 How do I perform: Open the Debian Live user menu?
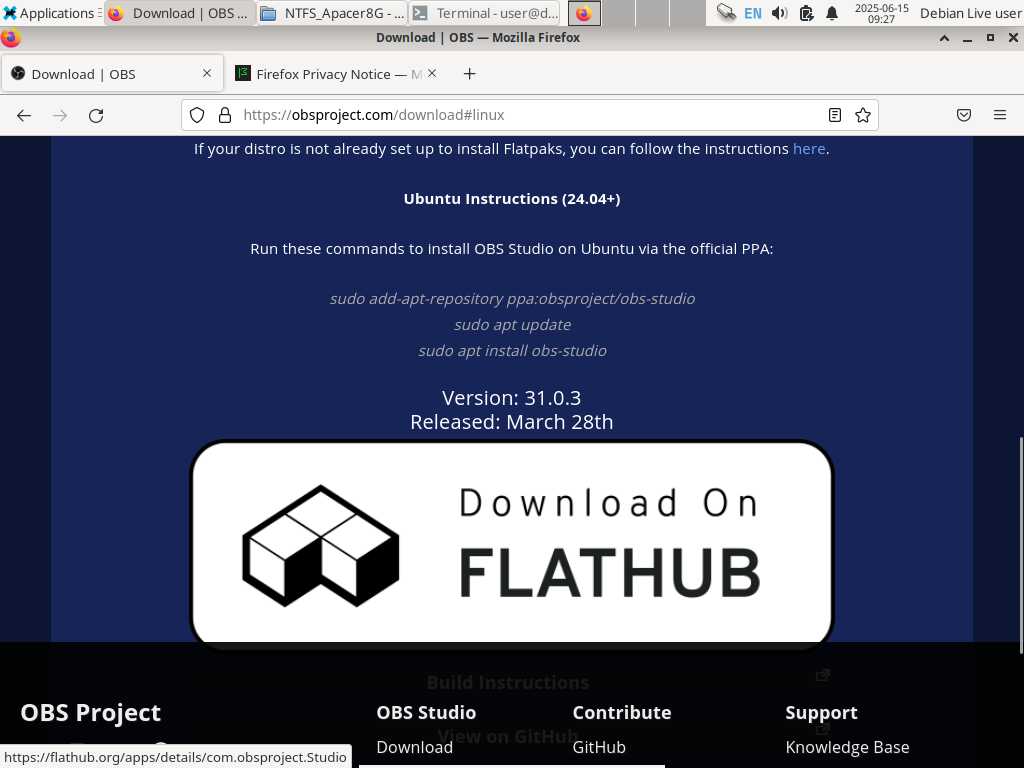970,13
